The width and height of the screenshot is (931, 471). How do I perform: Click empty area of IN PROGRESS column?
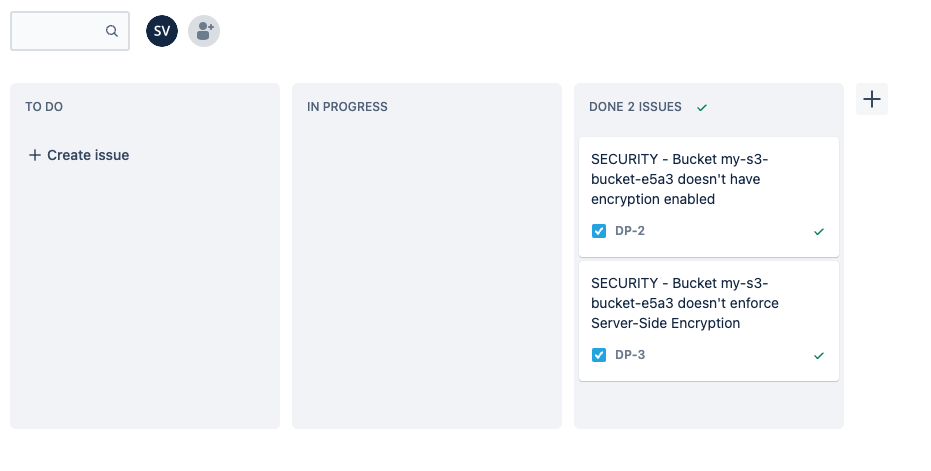click(x=426, y=280)
